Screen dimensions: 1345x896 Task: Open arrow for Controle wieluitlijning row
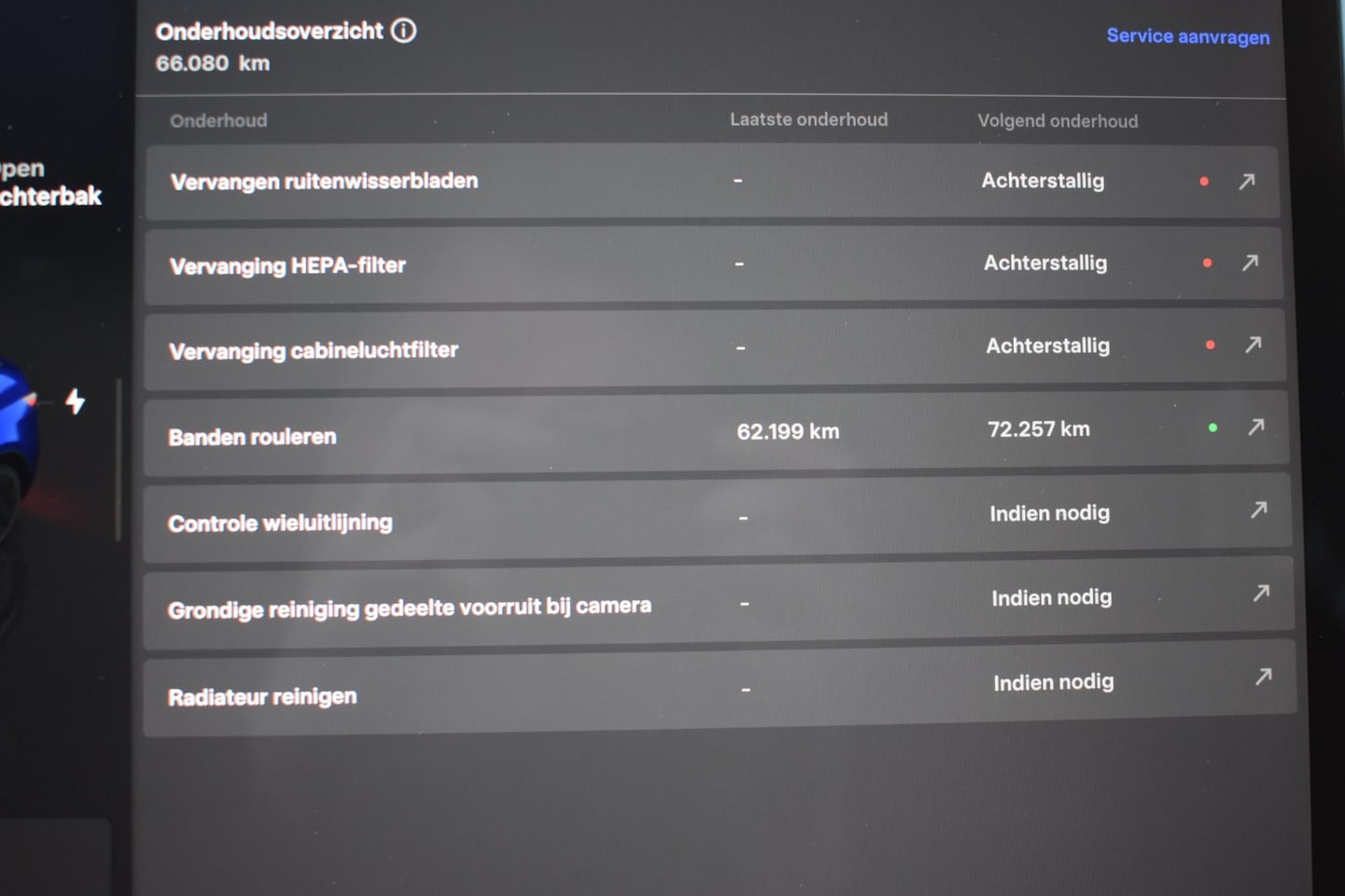point(1259,510)
